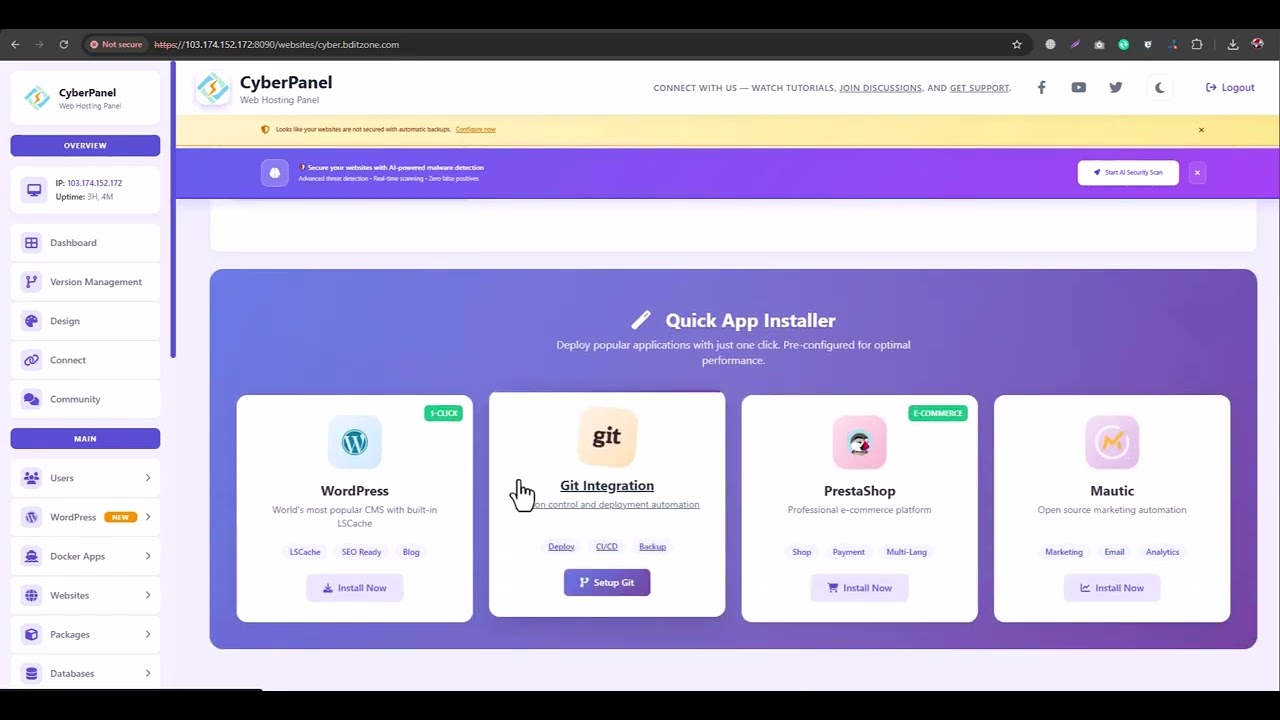
Task: Open Version Management in sidebar
Action: coord(85,282)
